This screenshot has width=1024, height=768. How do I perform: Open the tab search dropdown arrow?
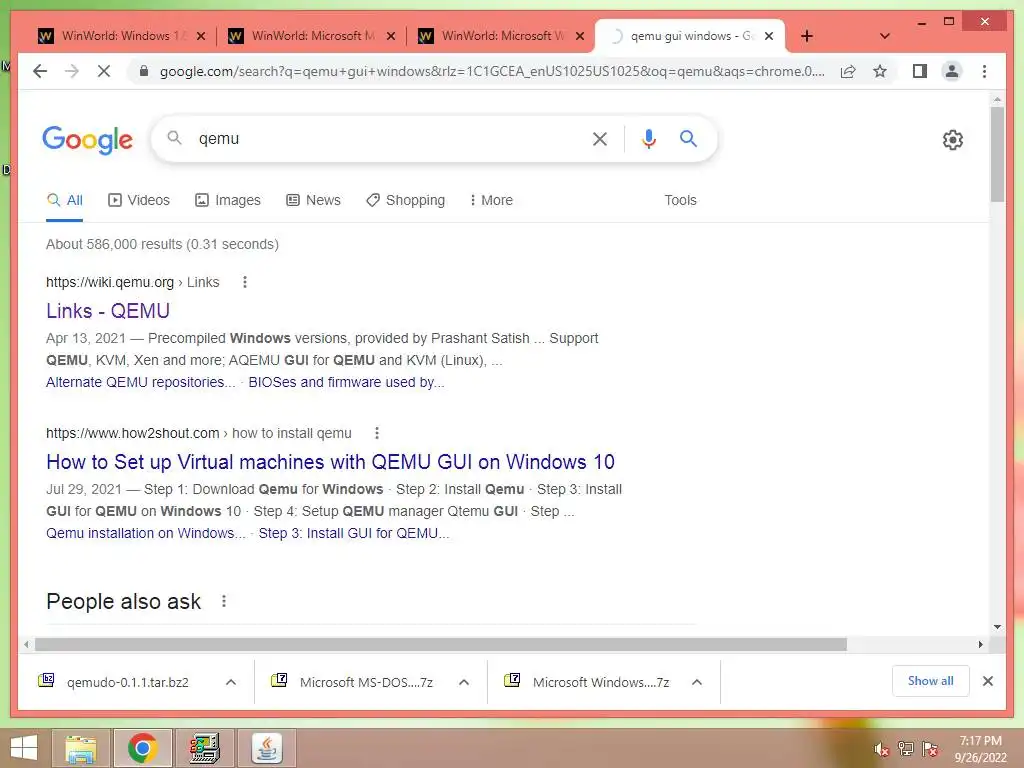pyautogui.click(x=884, y=36)
